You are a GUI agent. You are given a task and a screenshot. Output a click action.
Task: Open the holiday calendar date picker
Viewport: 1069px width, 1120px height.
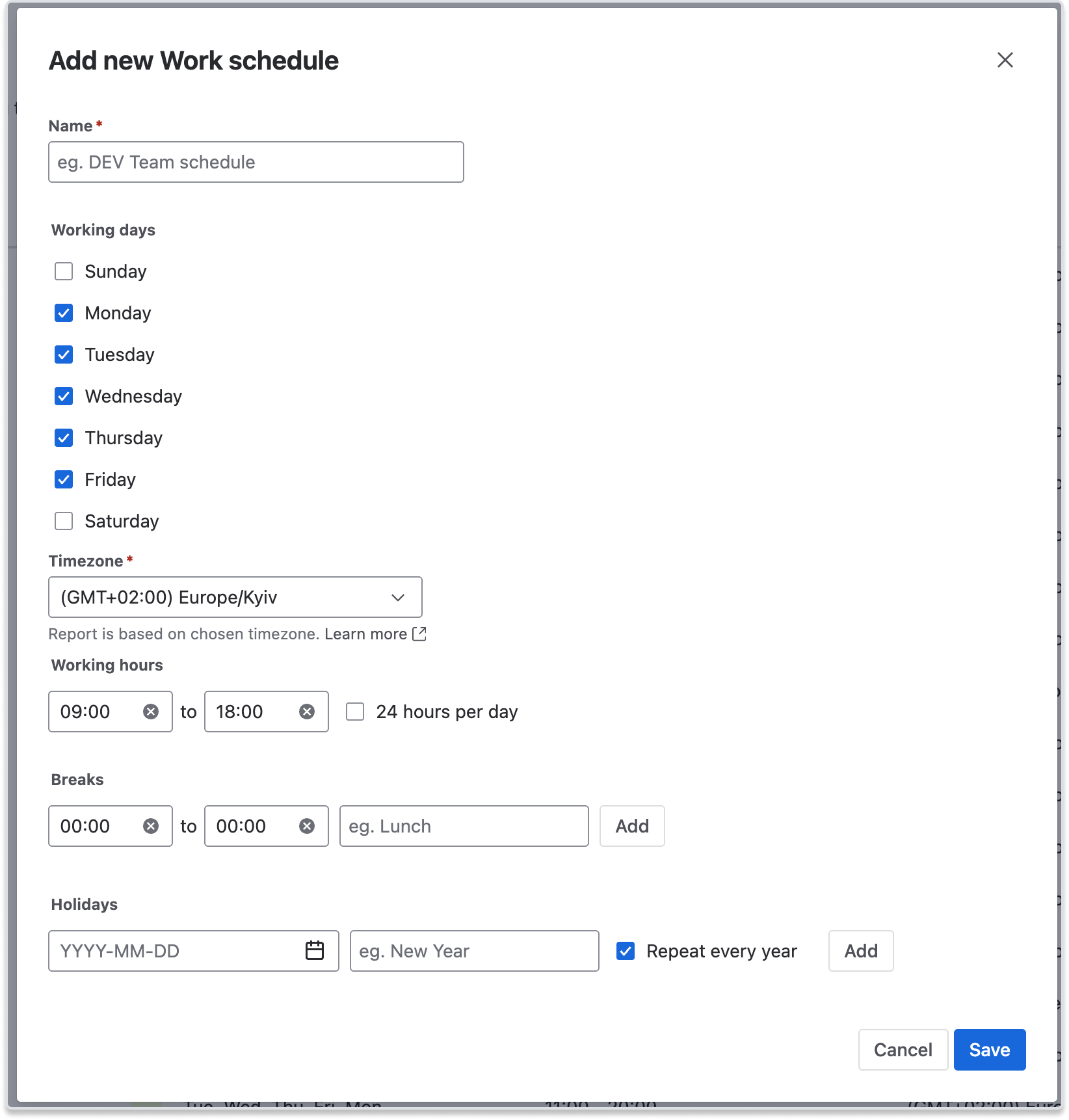pyautogui.click(x=315, y=951)
